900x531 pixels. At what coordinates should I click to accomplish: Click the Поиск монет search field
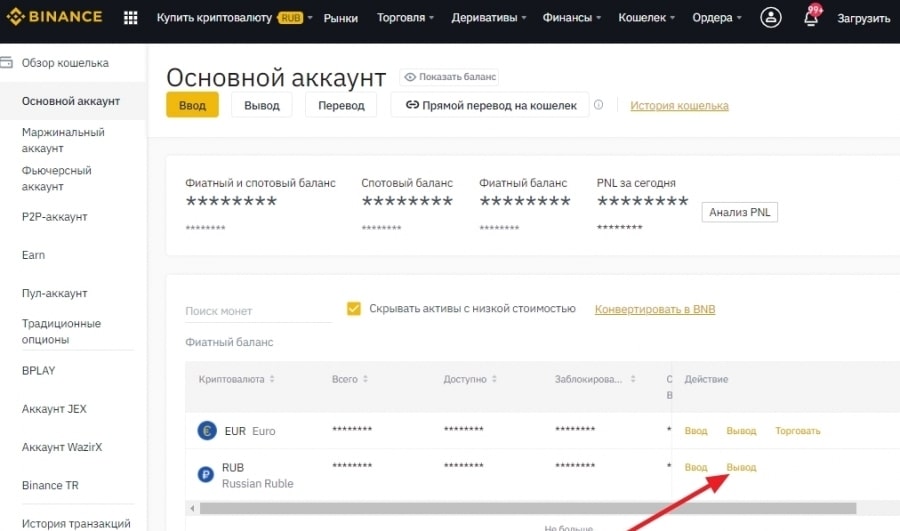[x=258, y=311]
